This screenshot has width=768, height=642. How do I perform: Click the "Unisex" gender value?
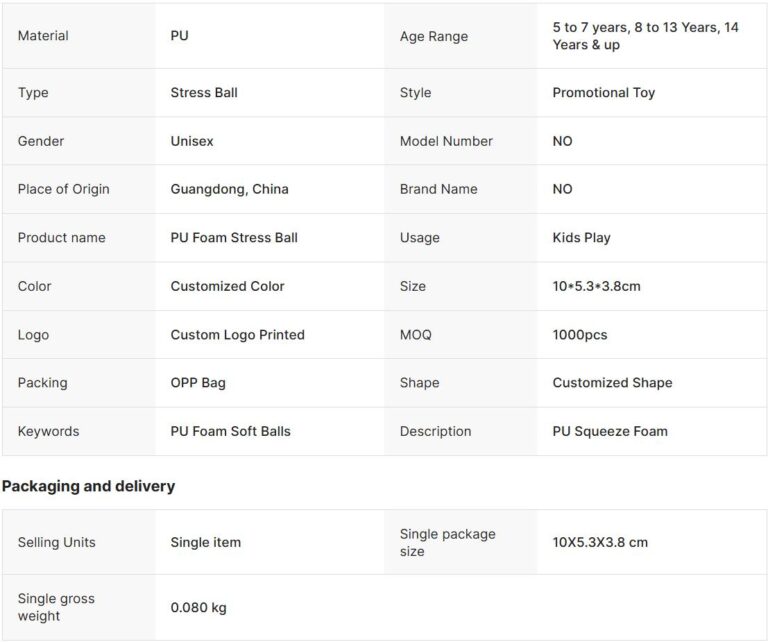click(x=192, y=141)
